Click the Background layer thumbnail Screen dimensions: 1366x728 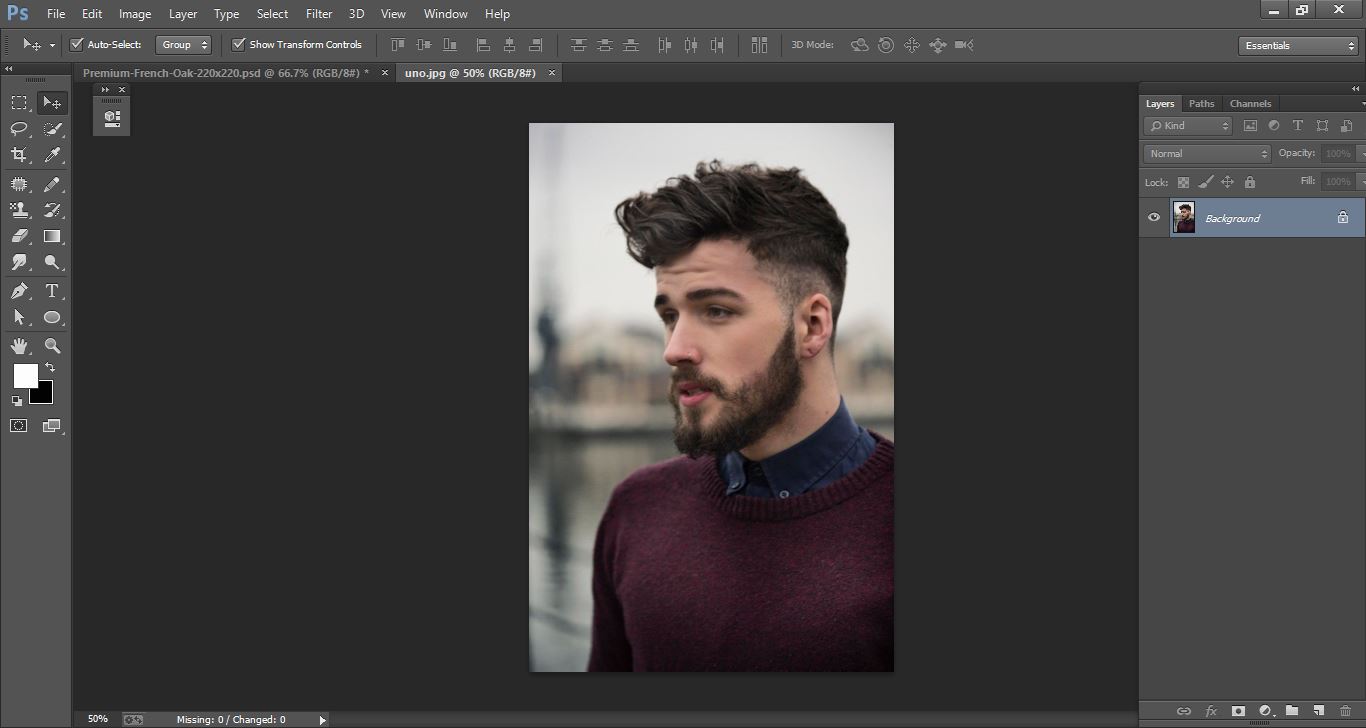(1184, 217)
